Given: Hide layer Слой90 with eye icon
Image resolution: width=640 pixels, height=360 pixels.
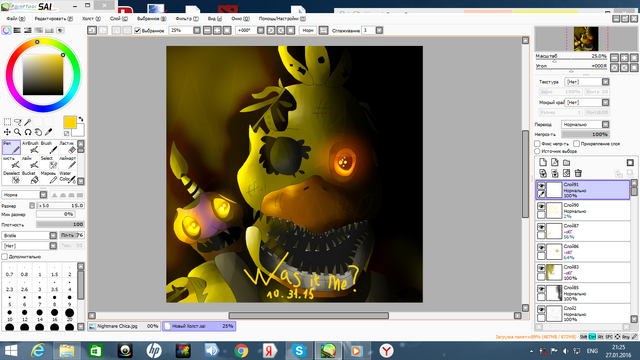Looking at the screenshot, I should point(541,207).
